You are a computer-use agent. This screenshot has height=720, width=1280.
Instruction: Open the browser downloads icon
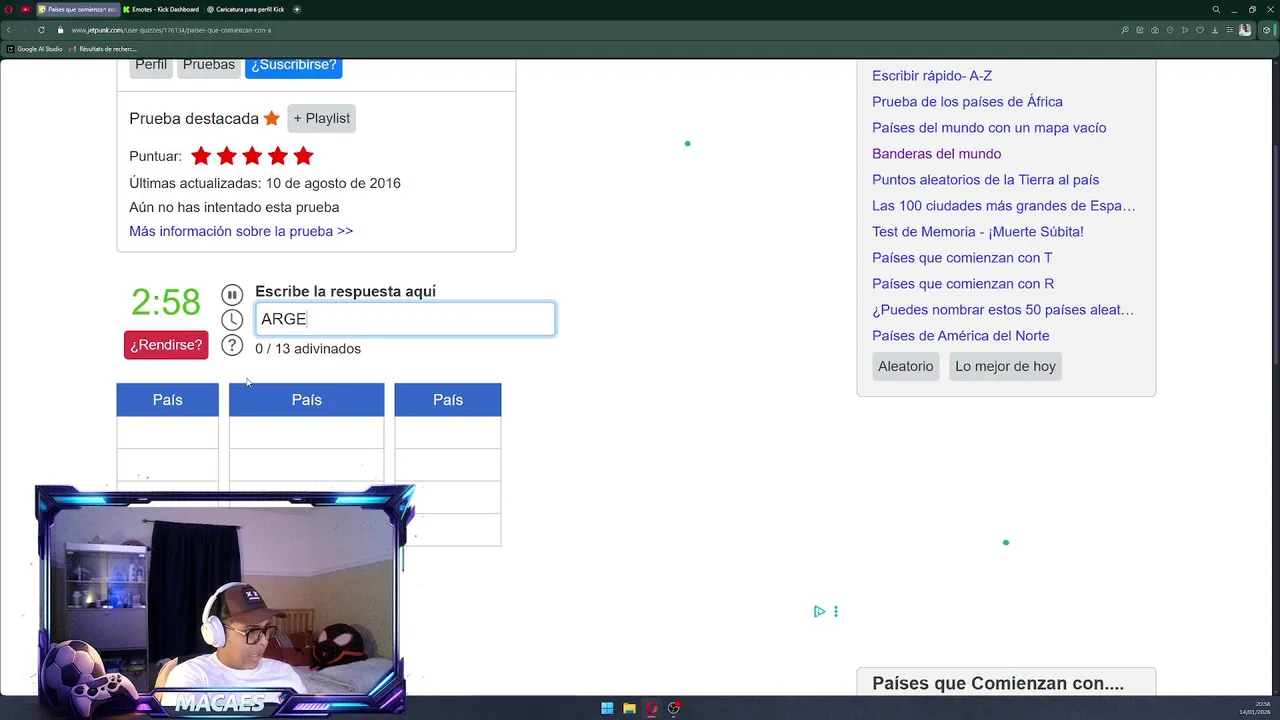(x=1215, y=30)
